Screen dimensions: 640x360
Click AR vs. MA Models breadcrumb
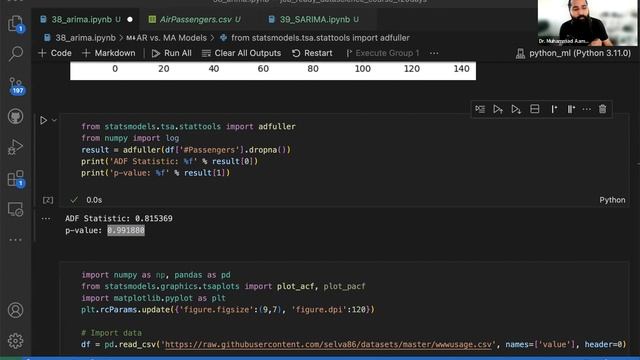[167, 38]
